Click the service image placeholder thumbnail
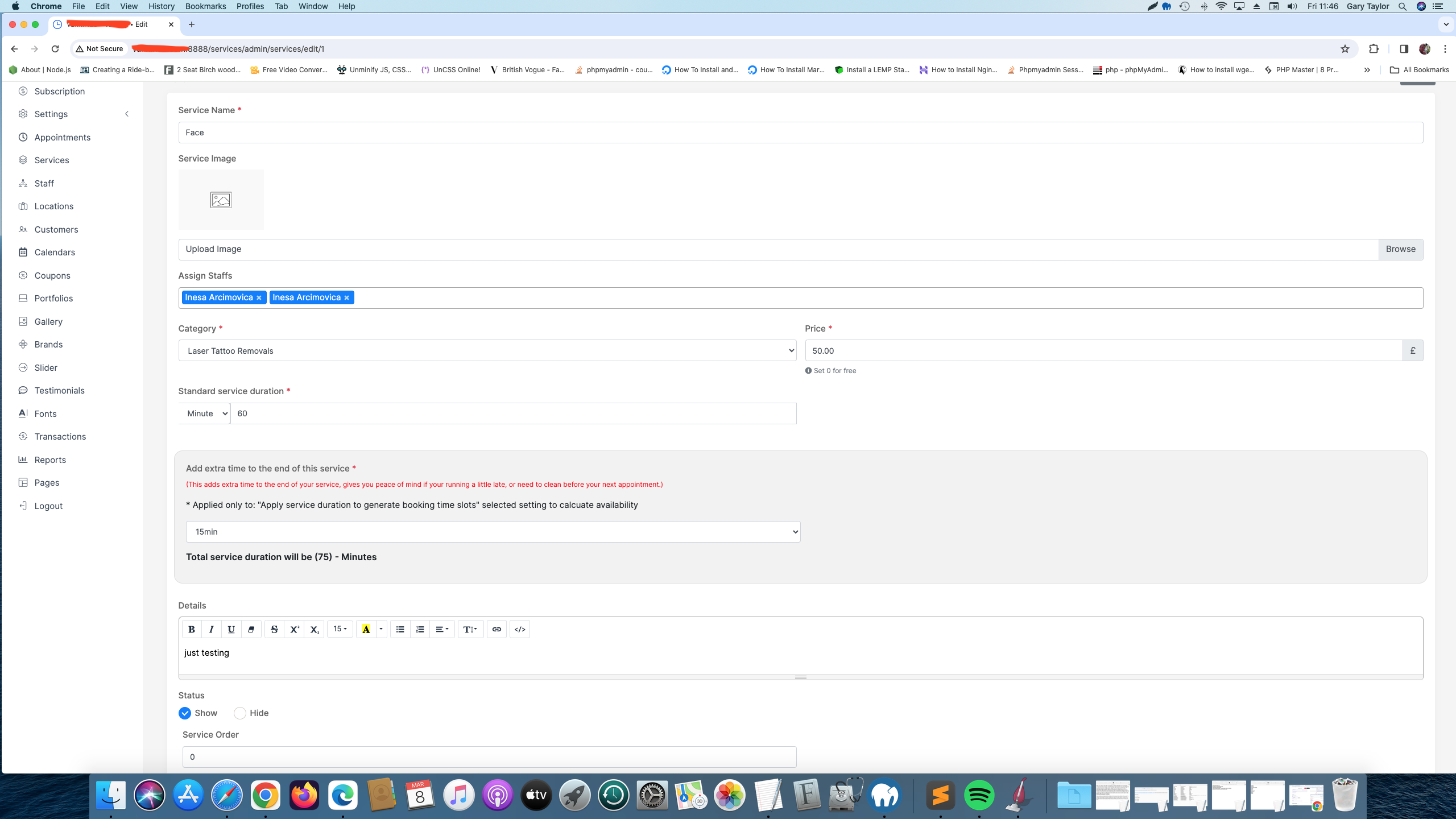The image size is (1456, 819). click(221, 200)
